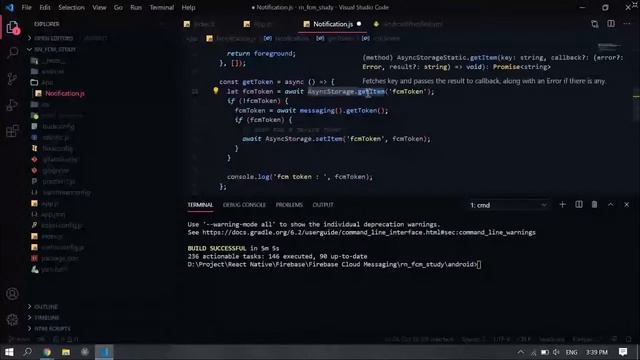Collapse the RN_FCM_STUDY project folder
640x360 pixels.
point(55,49)
